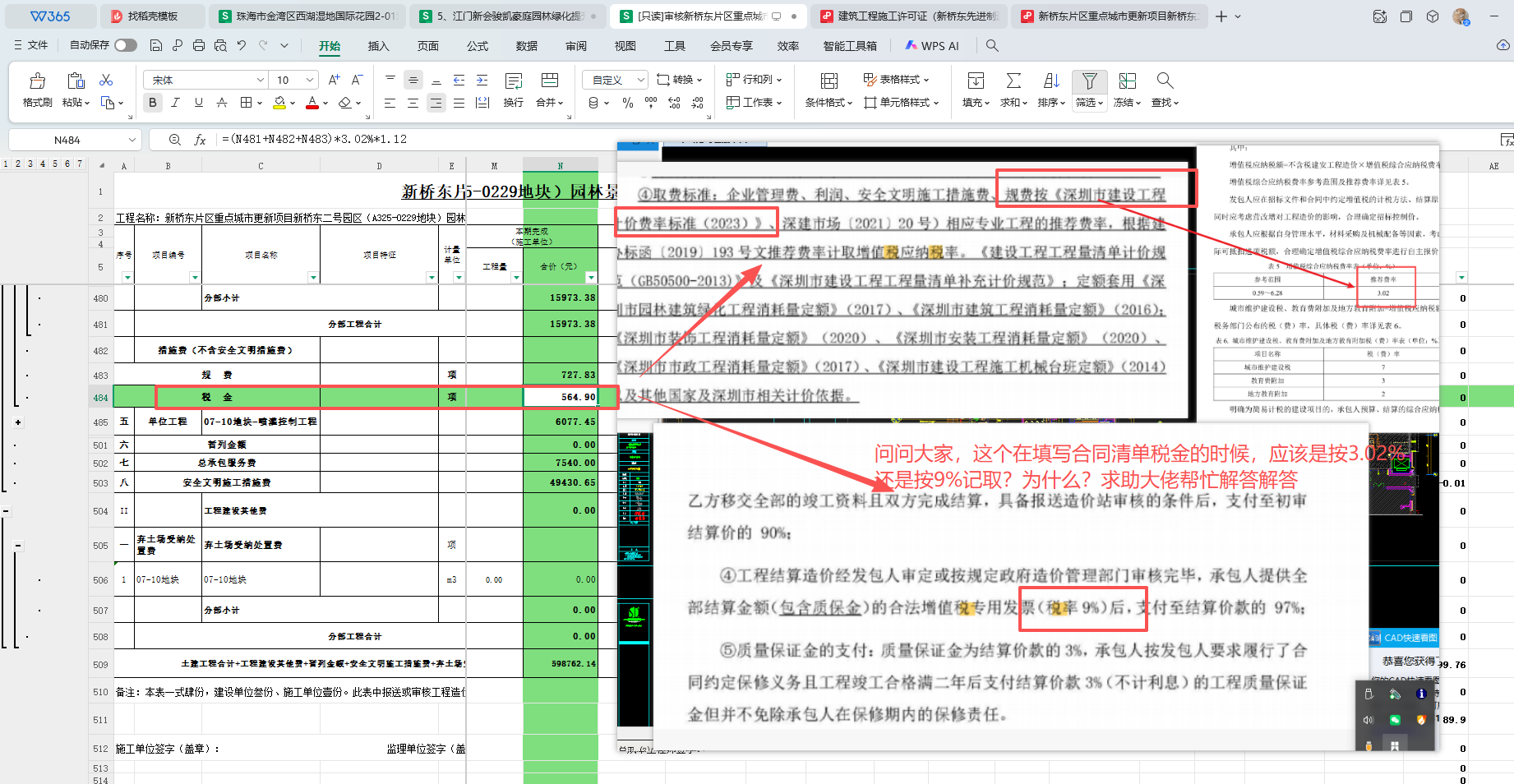The image size is (1514, 784).
Task: Turn off the 自动保存 autosave switch
Action: (x=126, y=45)
